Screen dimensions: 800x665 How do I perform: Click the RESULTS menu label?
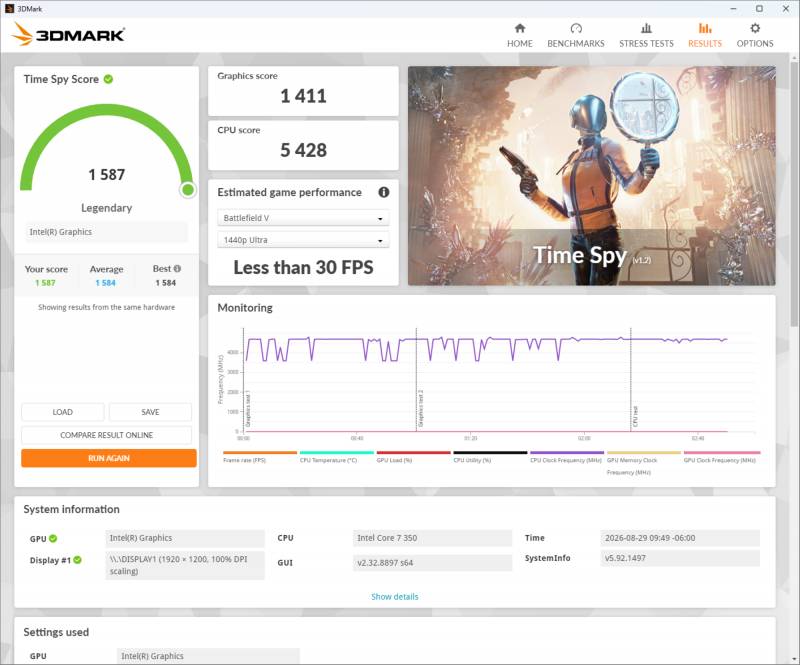(x=705, y=44)
